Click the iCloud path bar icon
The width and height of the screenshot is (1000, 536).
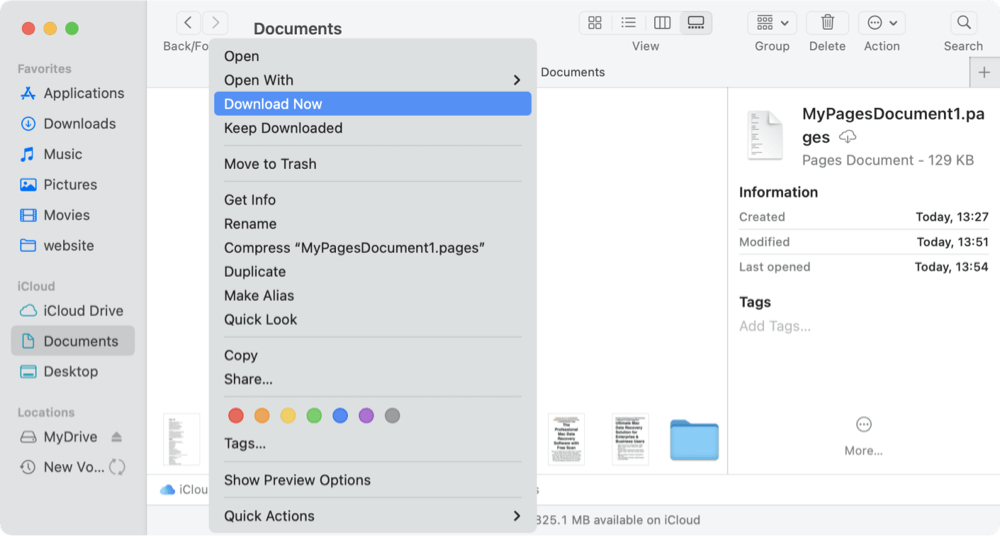168,489
